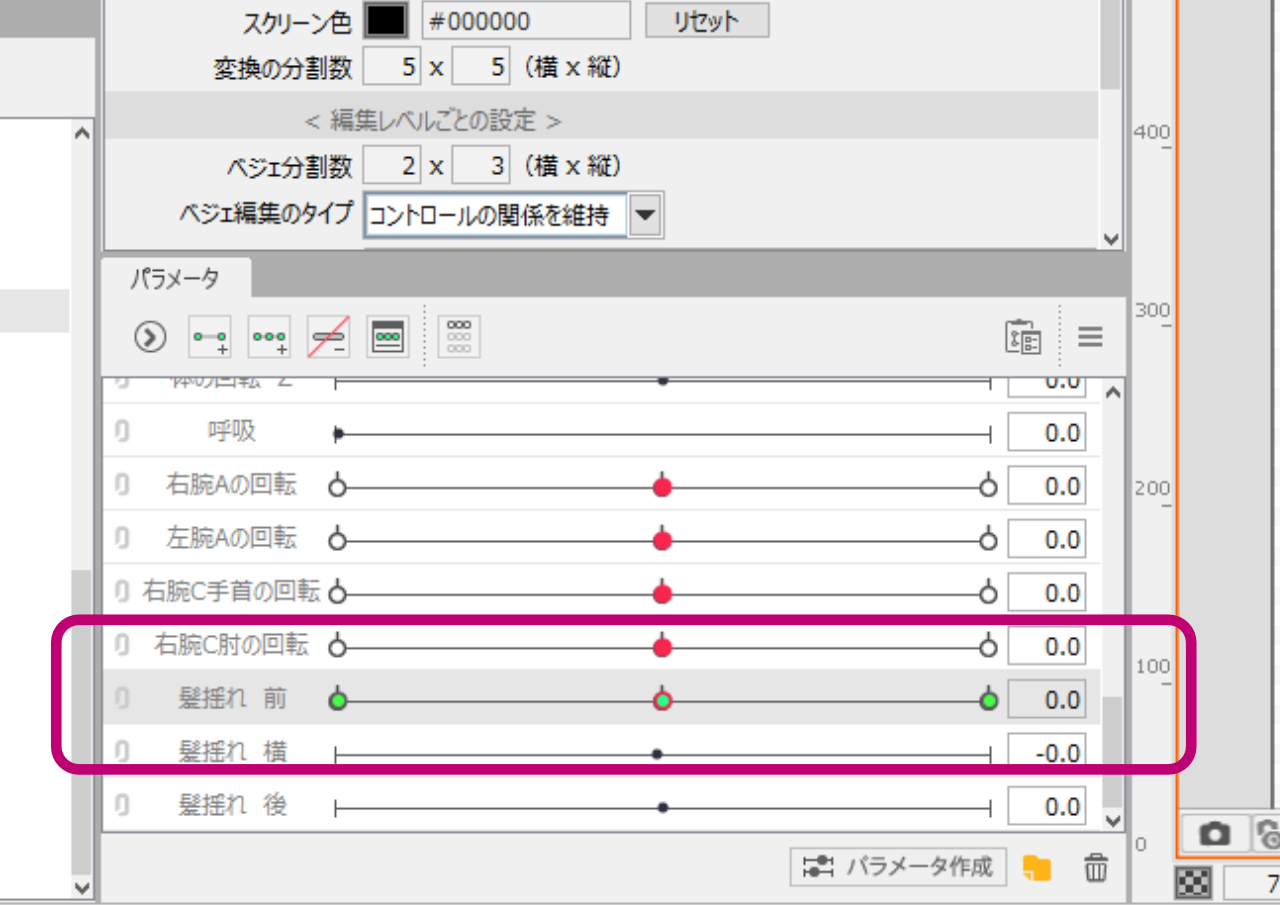The image size is (1280, 905).
Task: Toggle link icon for 右腕C肘の回転 parameter
Action: 122,646
